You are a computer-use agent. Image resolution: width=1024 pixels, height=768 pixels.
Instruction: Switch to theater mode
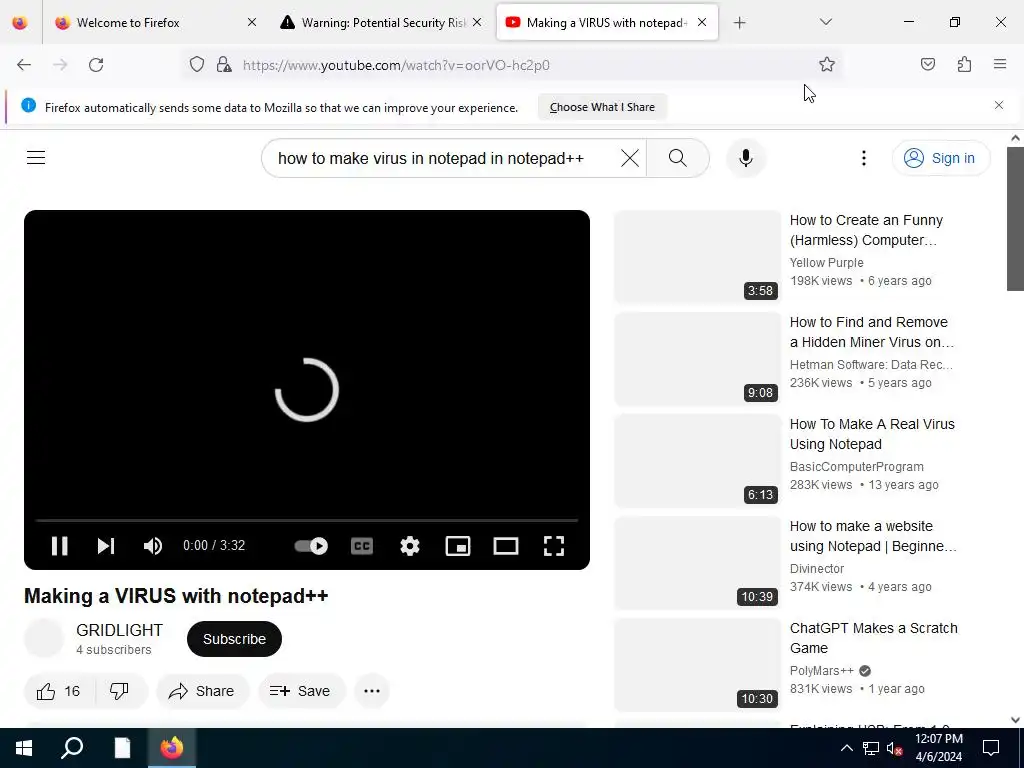click(505, 546)
